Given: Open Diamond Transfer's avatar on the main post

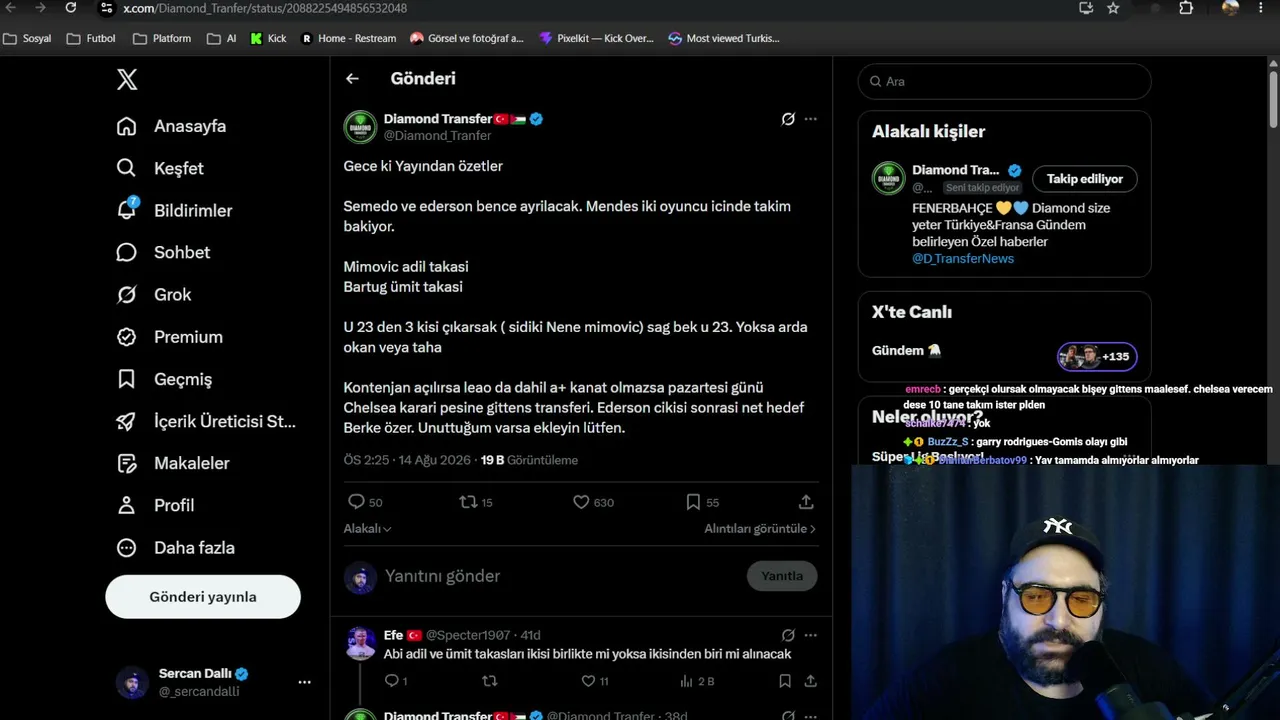Looking at the screenshot, I should pyautogui.click(x=360, y=127).
